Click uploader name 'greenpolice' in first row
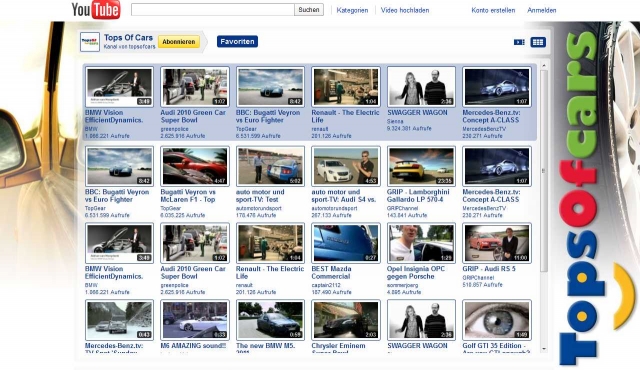The image size is (640, 370). [x=175, y=129]
